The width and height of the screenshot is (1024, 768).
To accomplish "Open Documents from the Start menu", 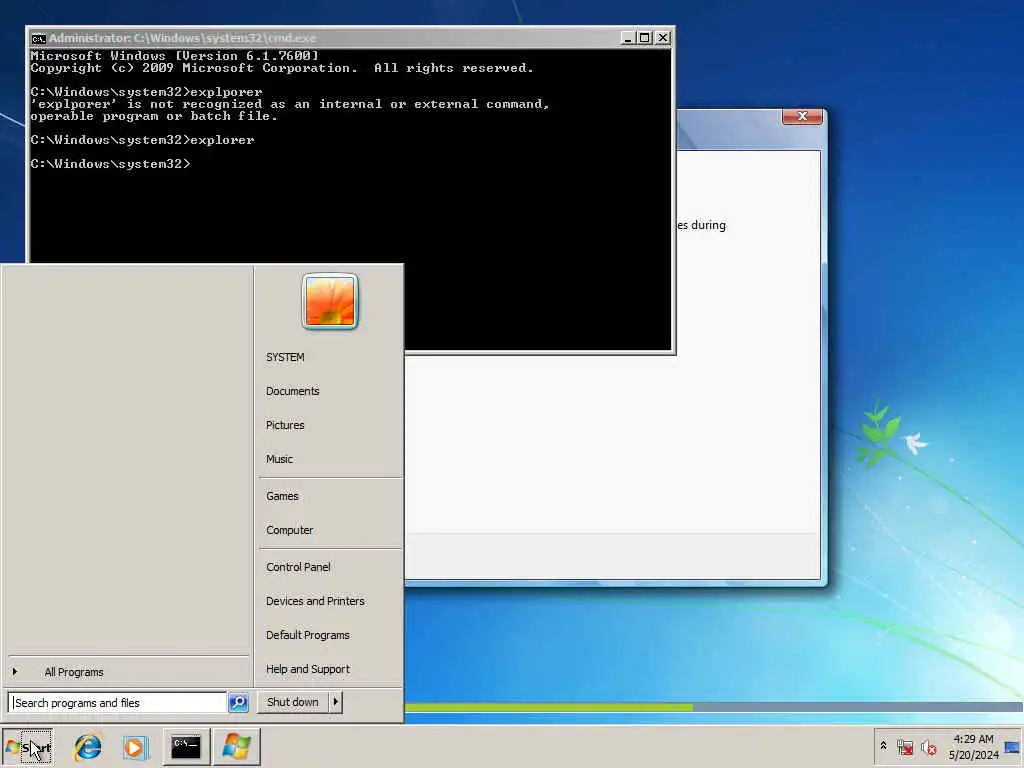I will coord(293,391).
